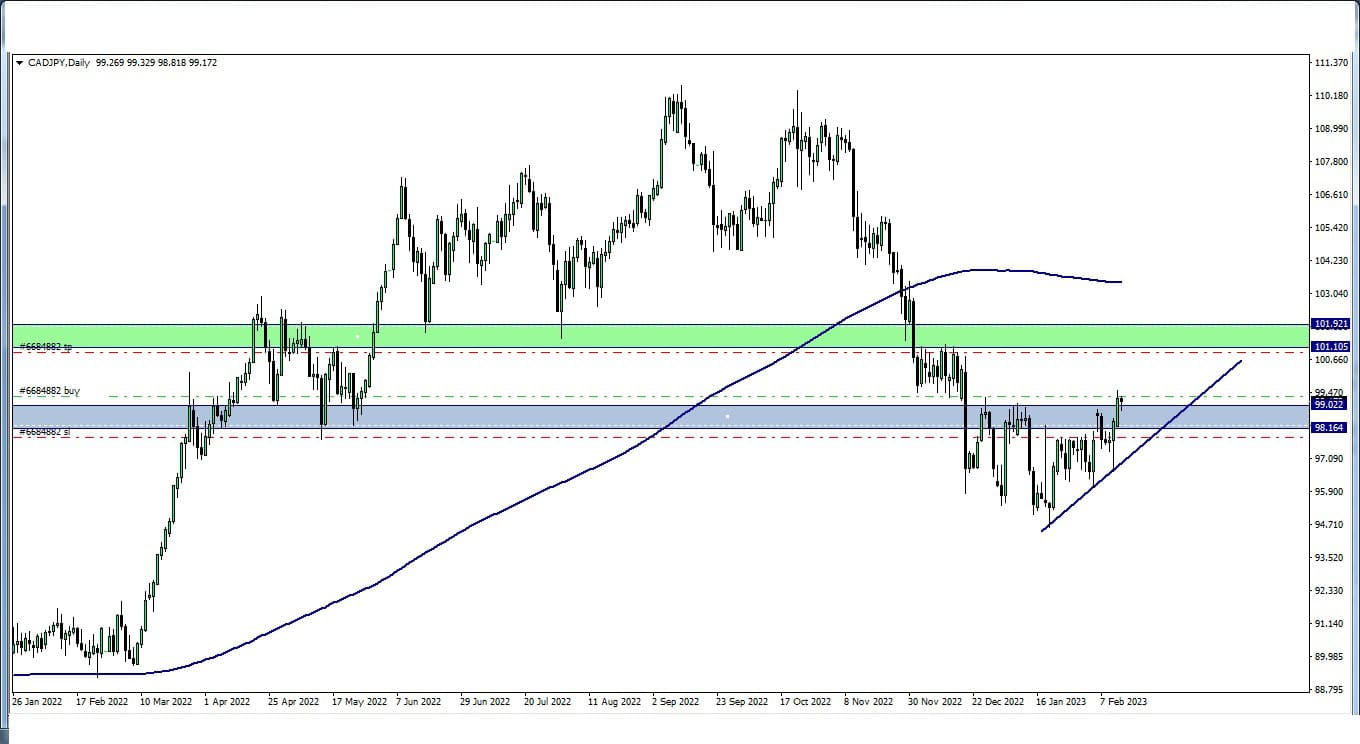Click the 98.164 price tag on the scale
Screen dimensions: 1360x744
pos(1330,427)
